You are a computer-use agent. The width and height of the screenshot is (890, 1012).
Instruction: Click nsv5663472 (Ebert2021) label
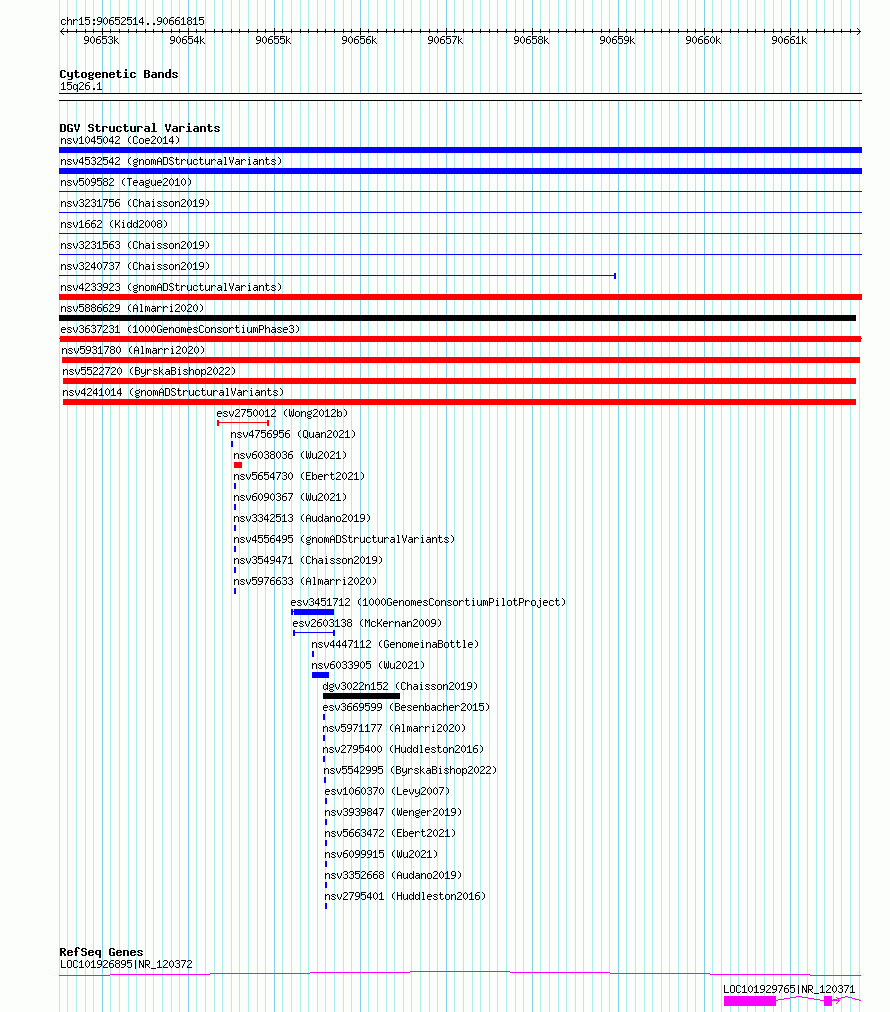390,833
